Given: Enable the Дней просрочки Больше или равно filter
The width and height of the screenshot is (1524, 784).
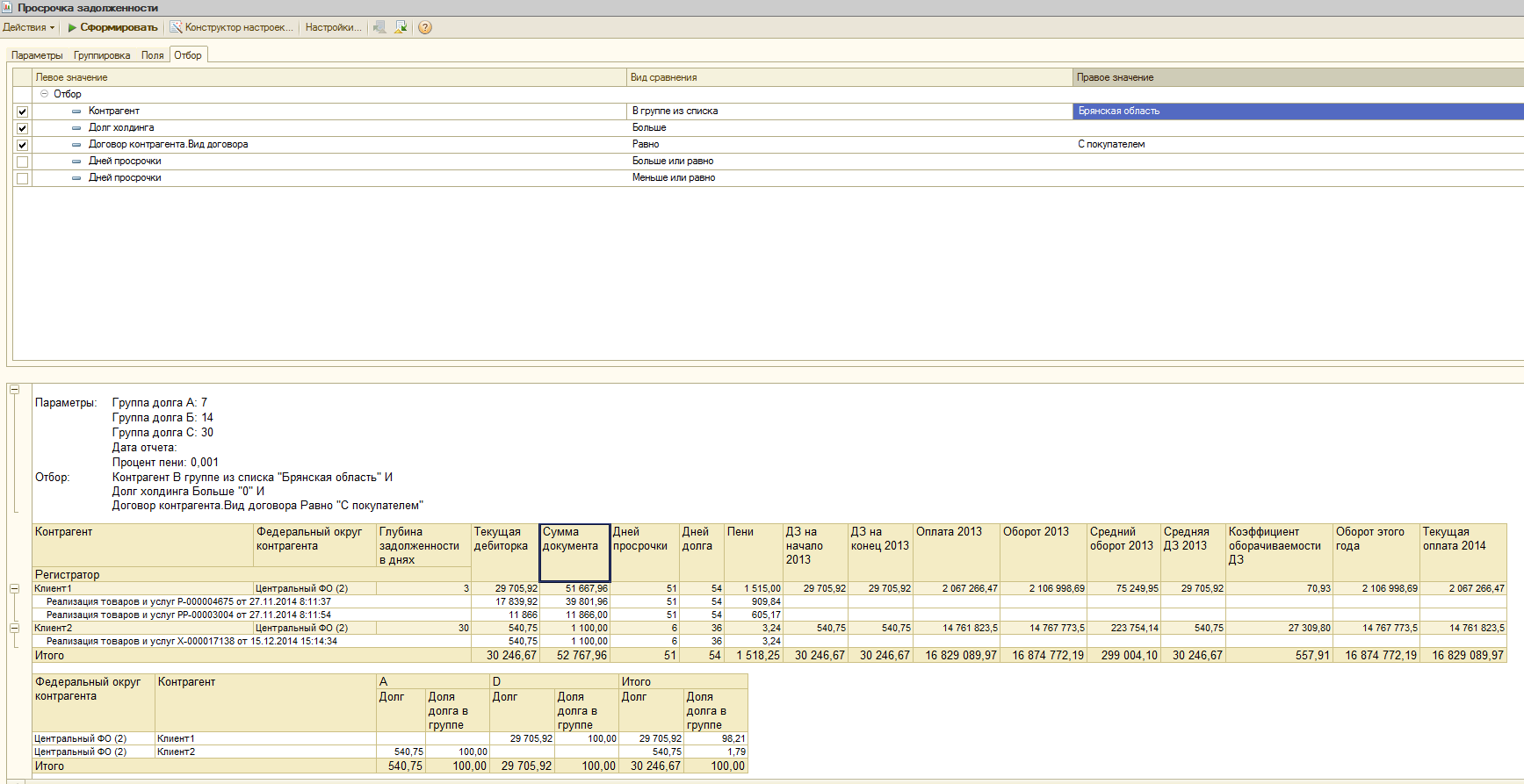Looking at the screenshot, I should tap(23, 162).
